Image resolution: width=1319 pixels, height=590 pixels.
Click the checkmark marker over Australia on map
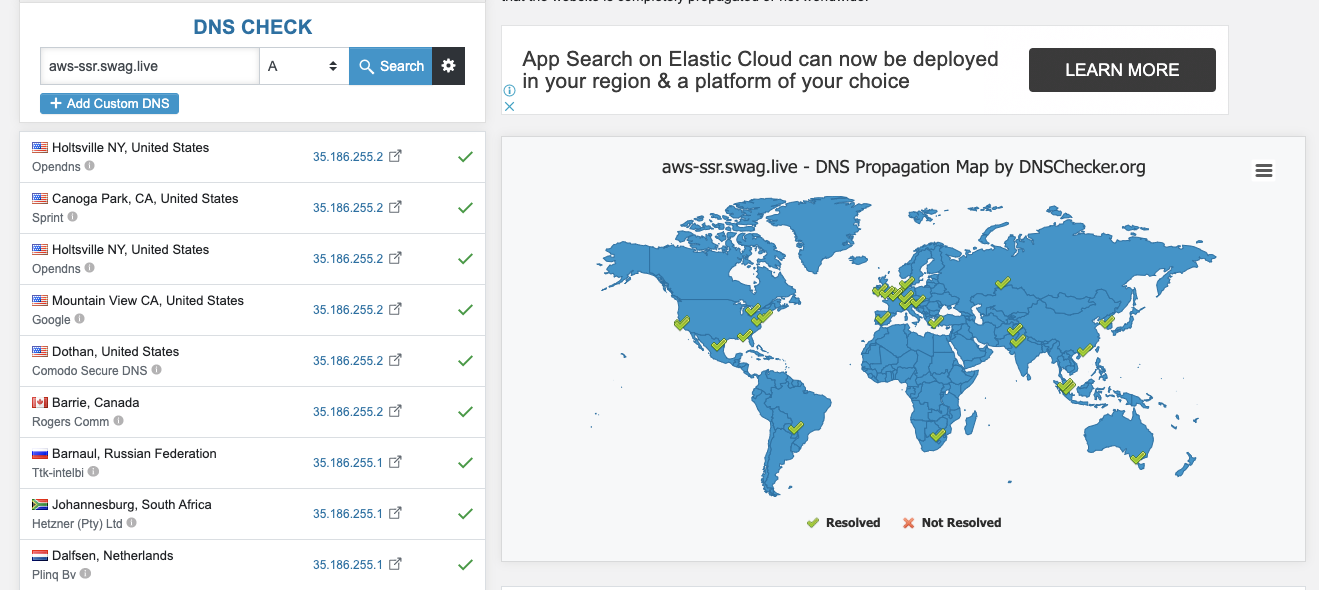(x=1137, y=458)
